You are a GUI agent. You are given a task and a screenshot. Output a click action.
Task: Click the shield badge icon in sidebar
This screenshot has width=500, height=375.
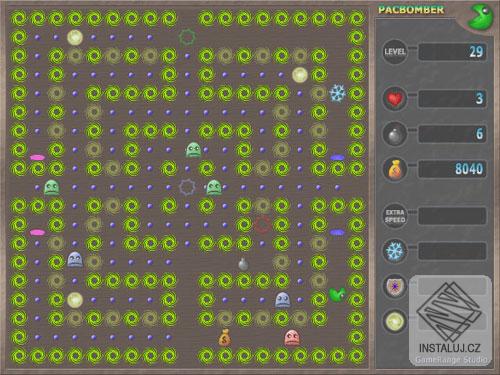[395, 287]
